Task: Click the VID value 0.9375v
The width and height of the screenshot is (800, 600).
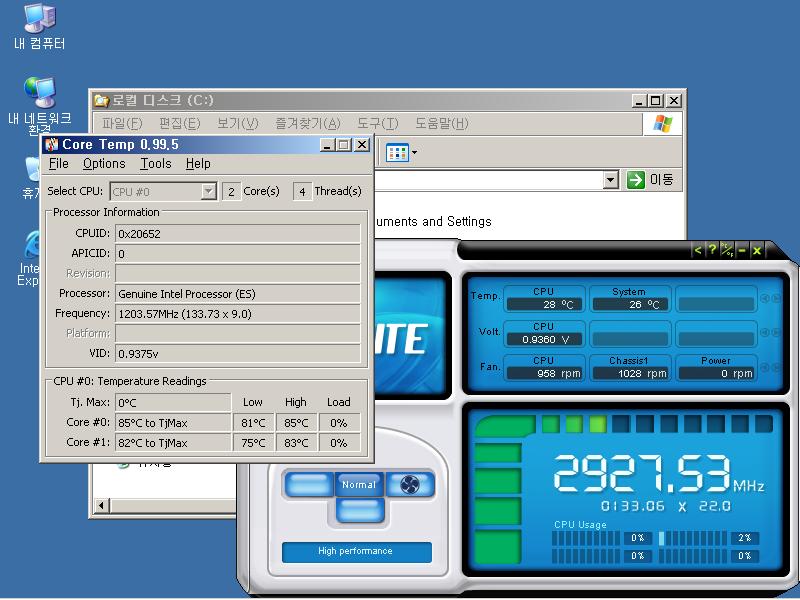Action: (238, 354)
